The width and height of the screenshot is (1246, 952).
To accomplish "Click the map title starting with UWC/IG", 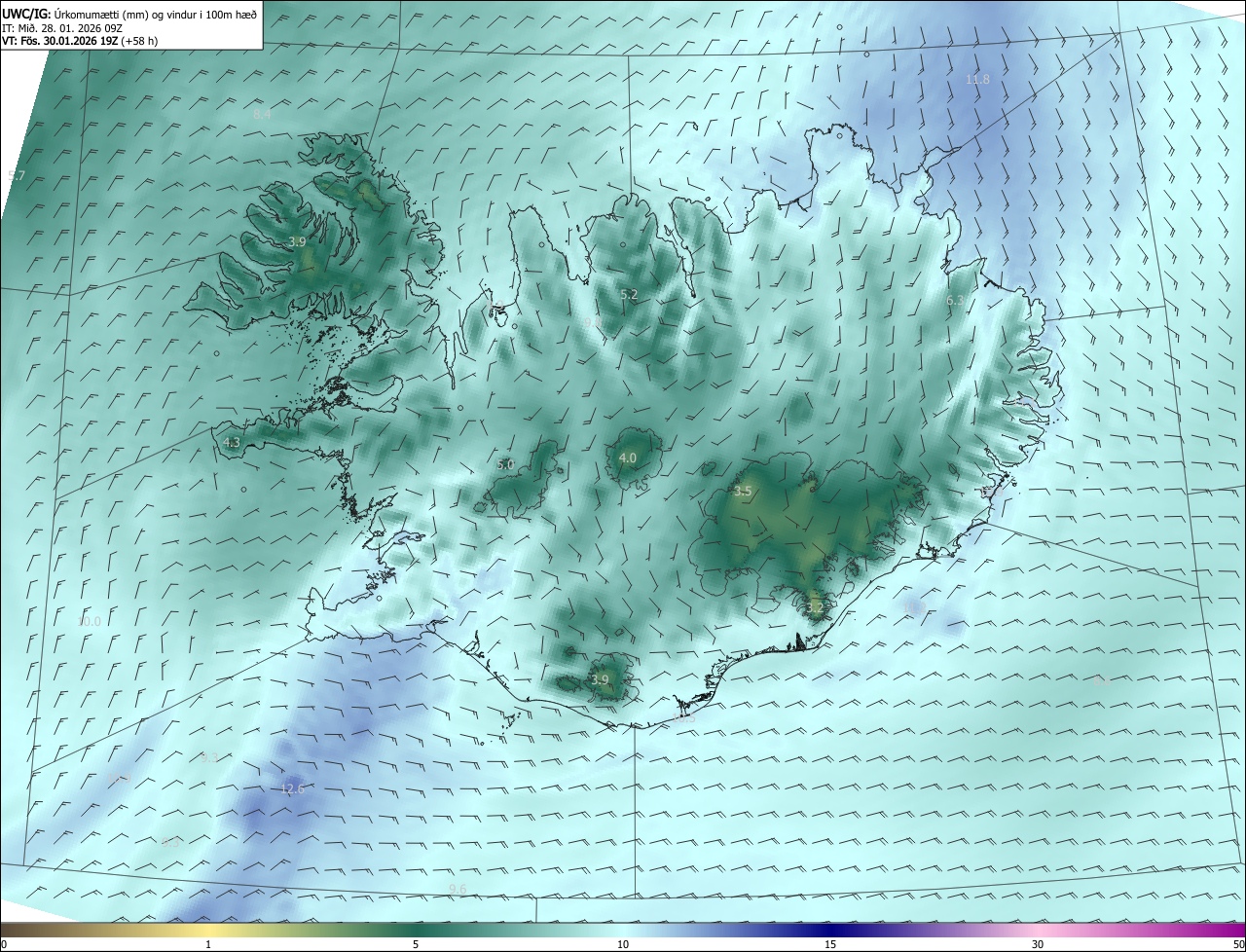I will (x=129, y=13).
